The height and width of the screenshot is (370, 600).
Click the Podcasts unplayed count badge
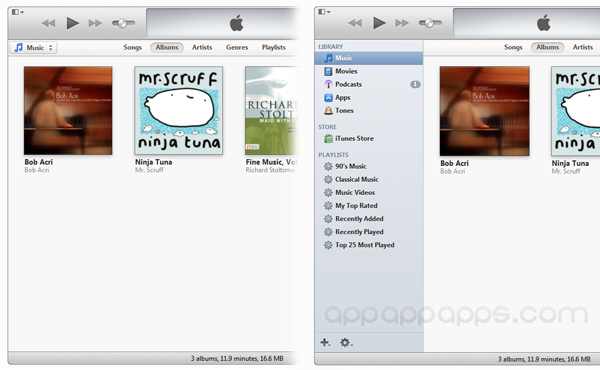(x=415, y=84)
